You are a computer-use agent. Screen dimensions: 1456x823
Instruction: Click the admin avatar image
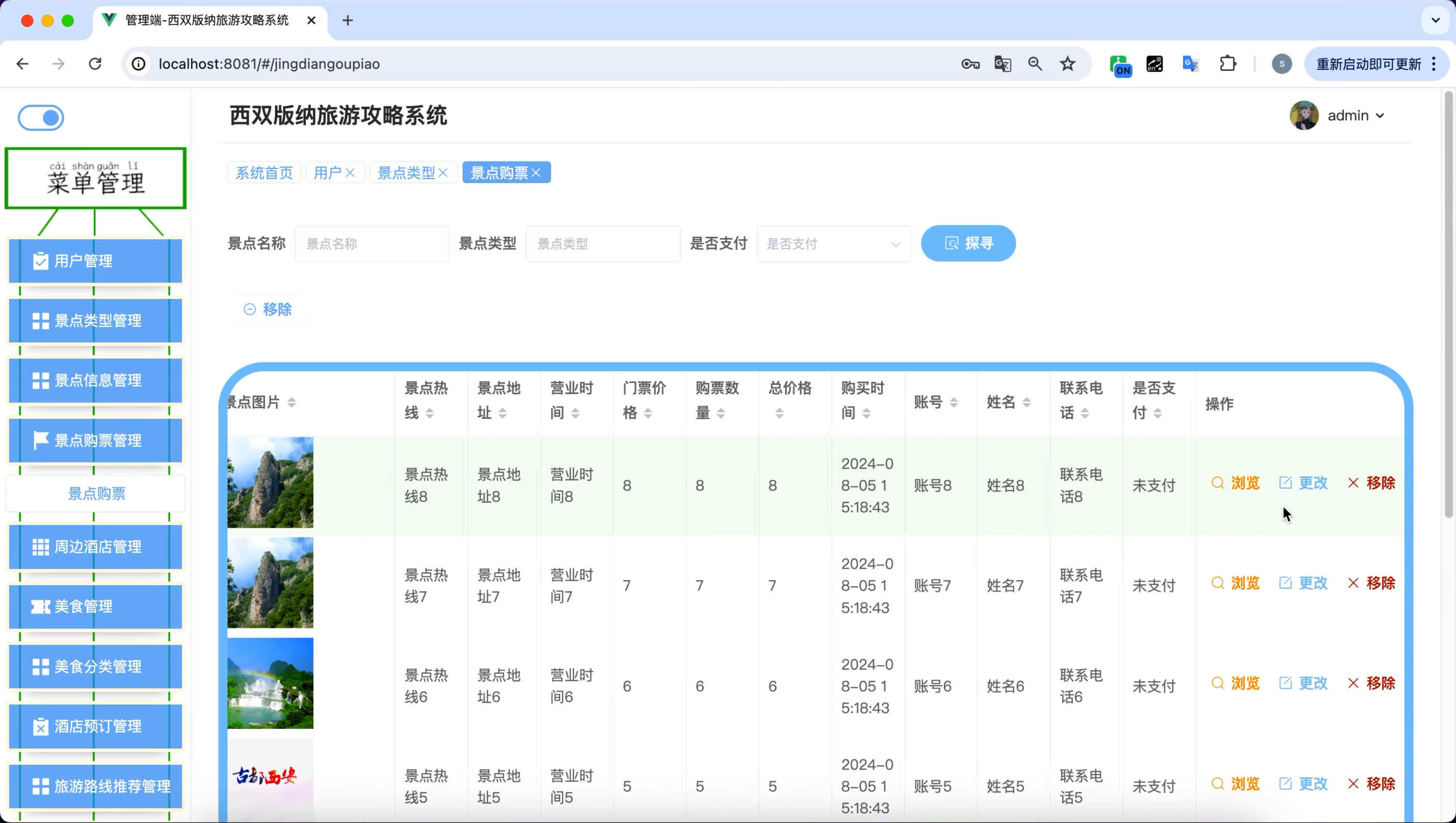click(1304, 115)
